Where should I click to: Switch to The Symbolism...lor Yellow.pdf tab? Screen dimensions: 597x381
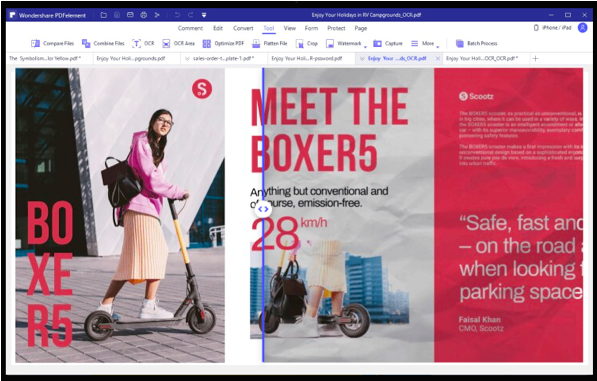click(49, 58)
